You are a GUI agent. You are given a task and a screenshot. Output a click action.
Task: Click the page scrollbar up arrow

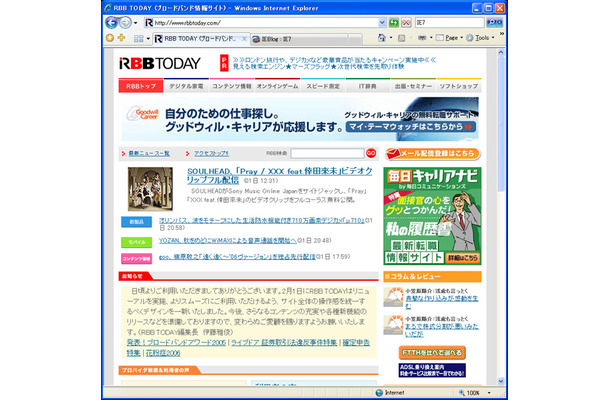[501, 52]
